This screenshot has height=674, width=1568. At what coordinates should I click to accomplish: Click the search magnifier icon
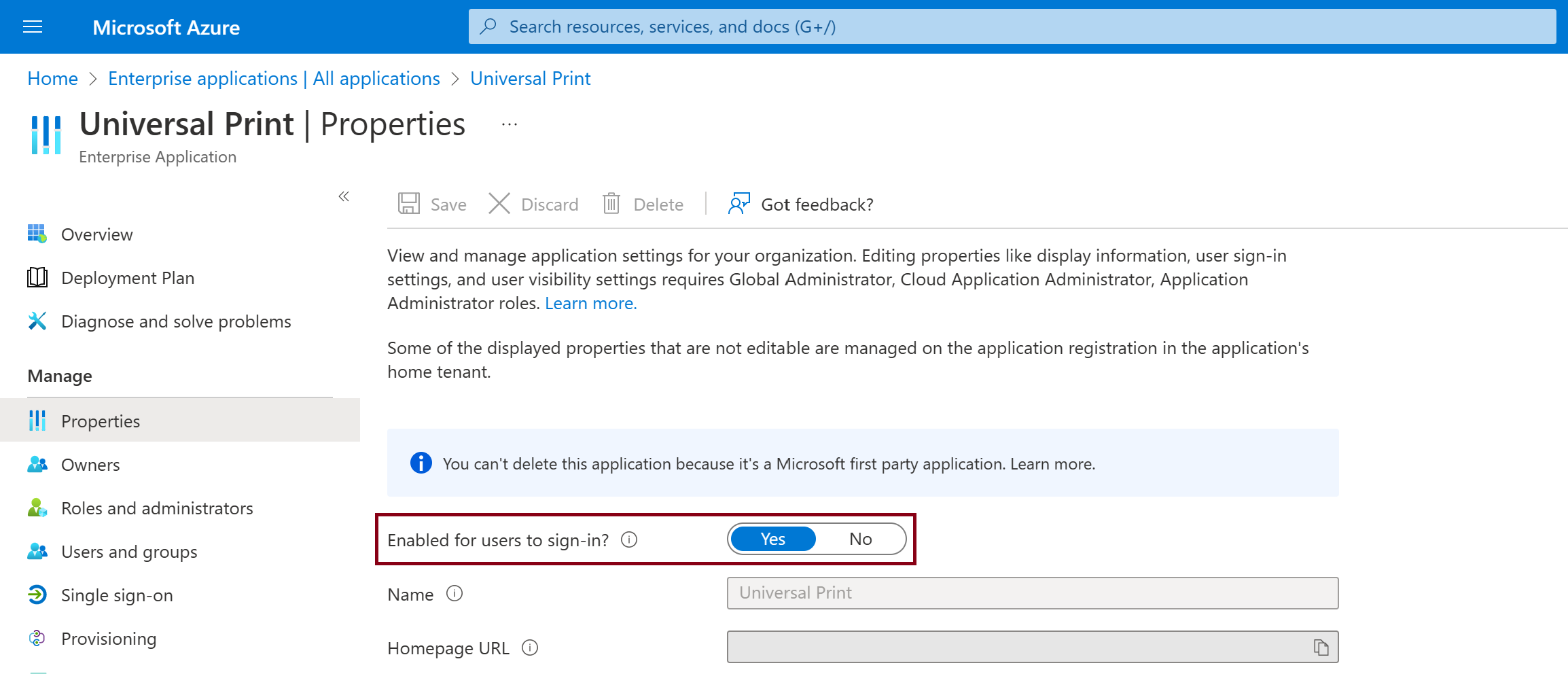tap(488, 26)
